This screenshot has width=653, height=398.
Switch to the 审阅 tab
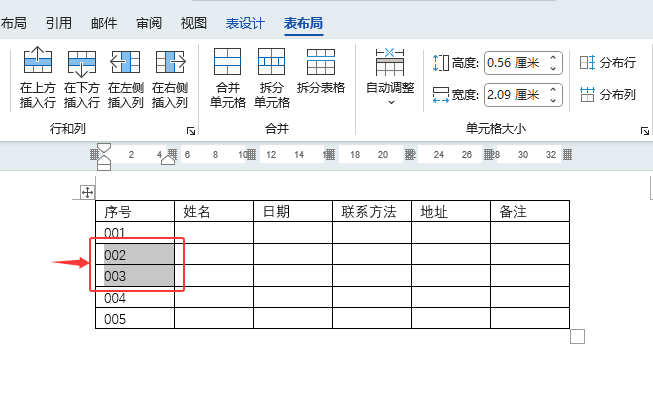pyautogui.click(x=149, y=23)
